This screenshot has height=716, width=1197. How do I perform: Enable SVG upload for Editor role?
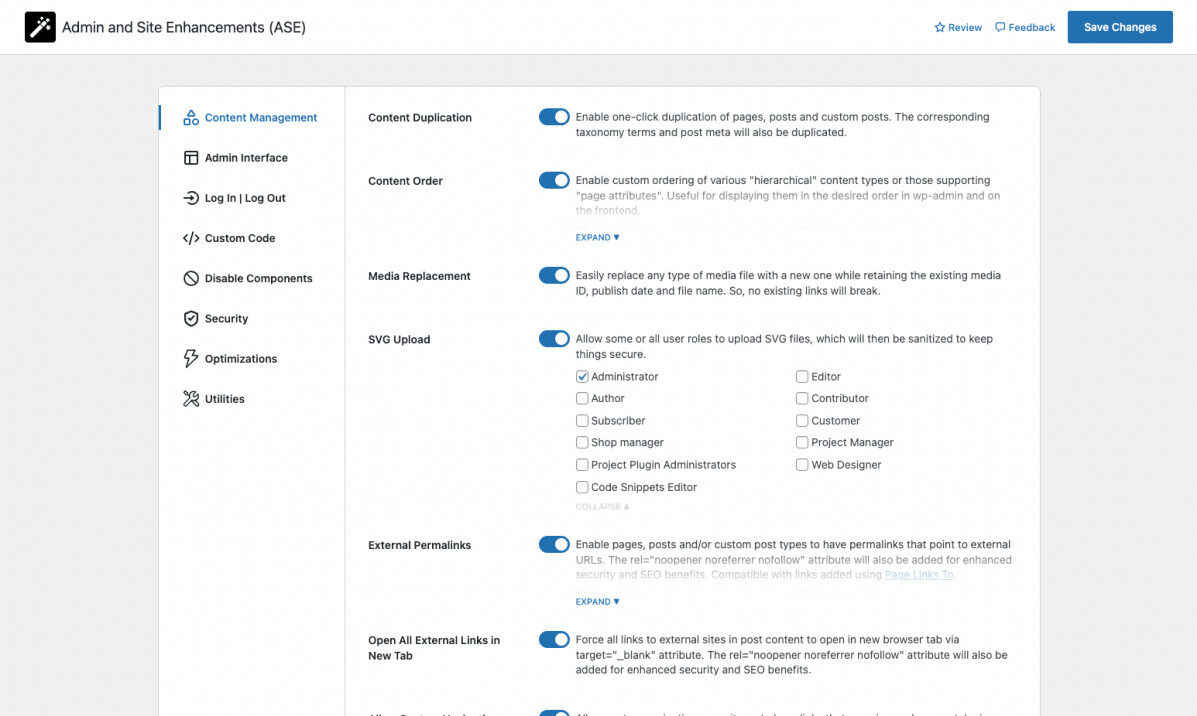[x=802, y=376]
